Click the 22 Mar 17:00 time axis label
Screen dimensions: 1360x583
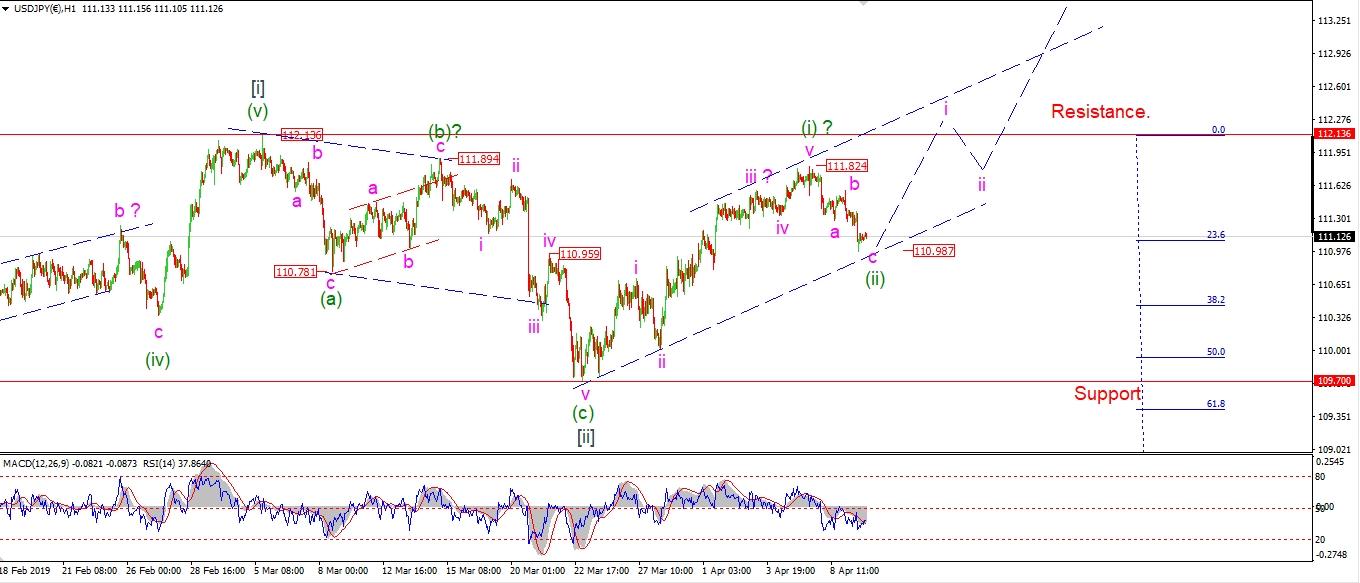click(602, 571)
